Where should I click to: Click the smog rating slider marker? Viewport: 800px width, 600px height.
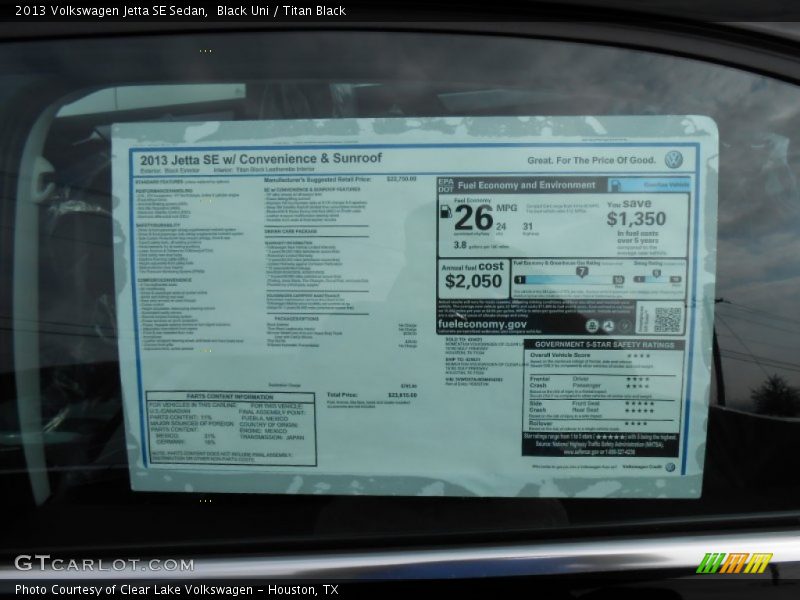[657, 273]
